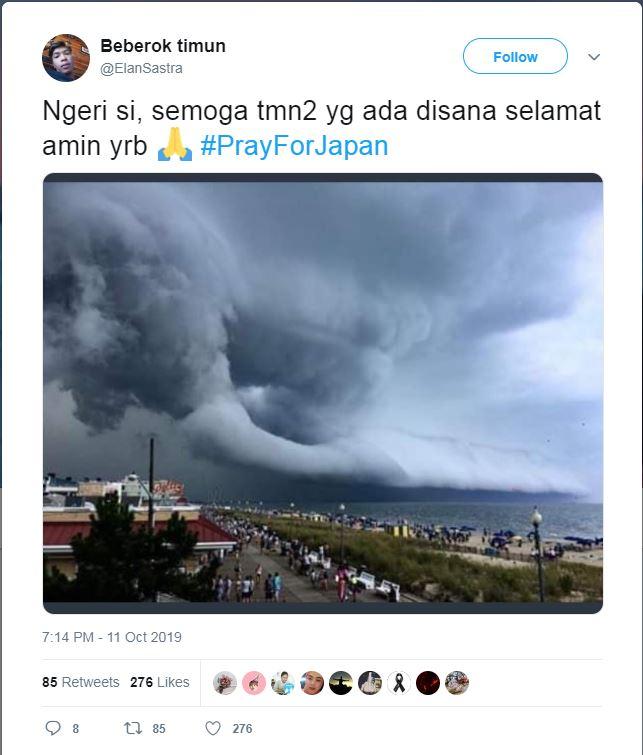
Task: Open the dark red liker avatar
Action: pyautogui.click(x=428, y=683)
